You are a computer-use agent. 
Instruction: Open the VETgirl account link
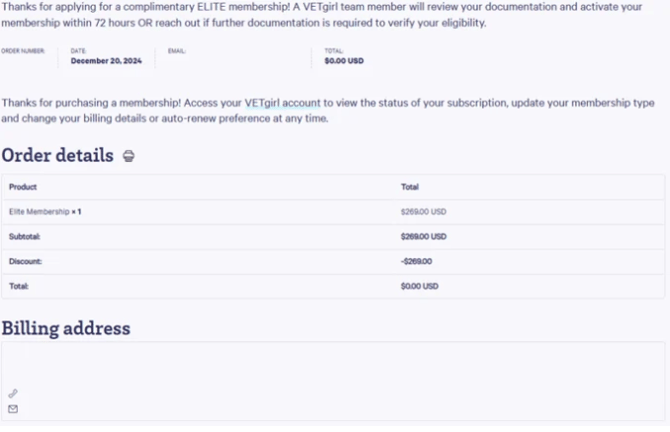pyautogui.click(x=282, y=103)
